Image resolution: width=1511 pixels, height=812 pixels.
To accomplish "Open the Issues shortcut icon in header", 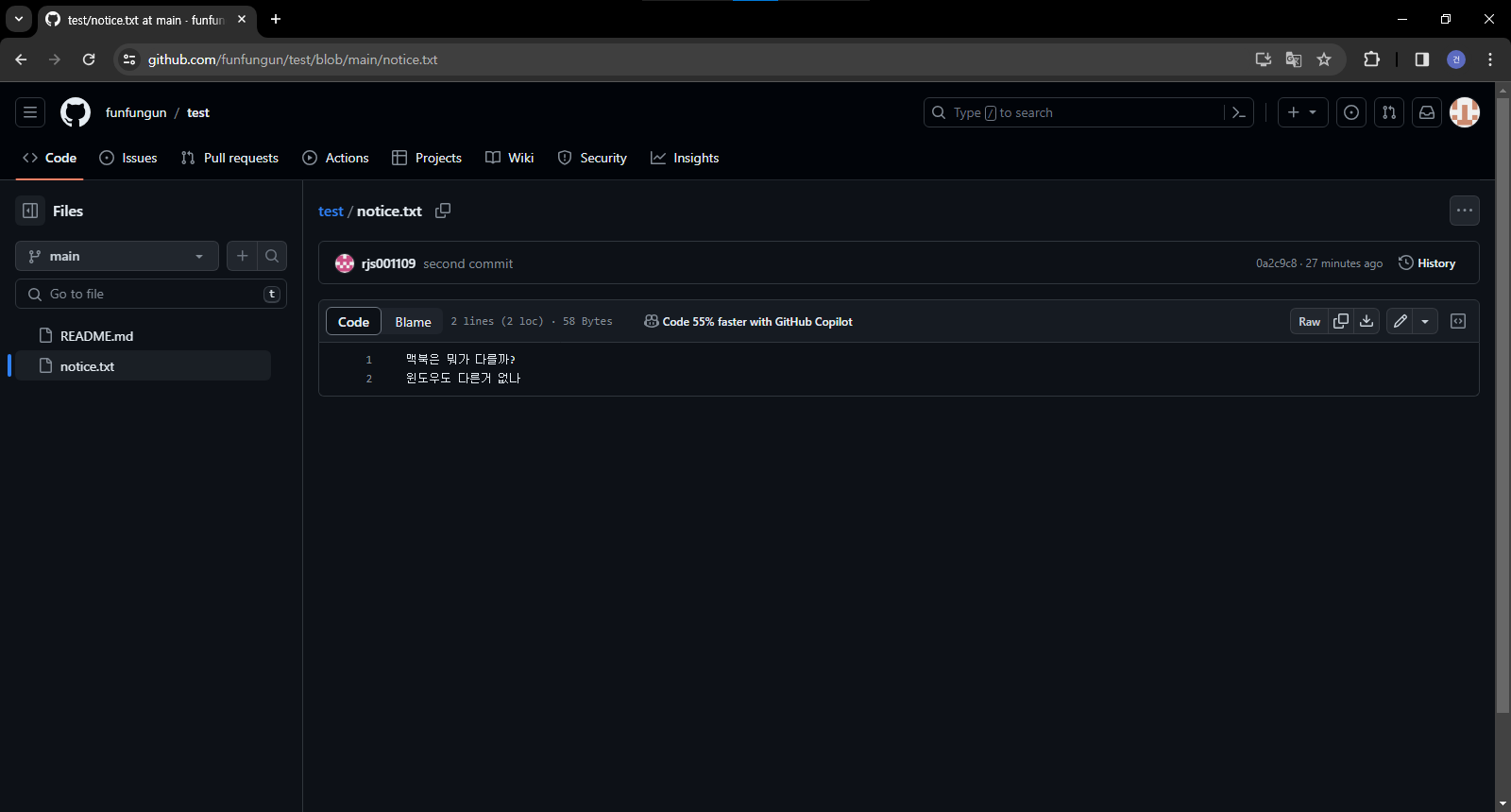I will pos(1351,112).
